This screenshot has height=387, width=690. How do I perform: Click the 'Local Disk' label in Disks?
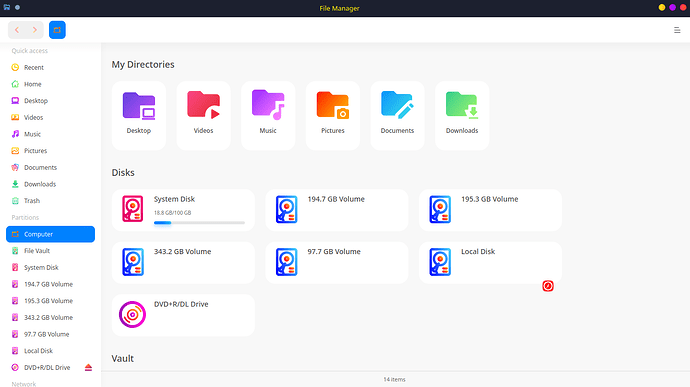coord(478,251)
